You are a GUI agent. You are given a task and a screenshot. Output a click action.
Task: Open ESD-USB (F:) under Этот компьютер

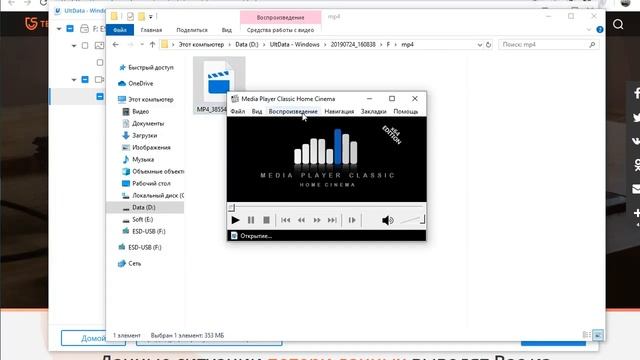pyautogui.click(x=149, y=231)
